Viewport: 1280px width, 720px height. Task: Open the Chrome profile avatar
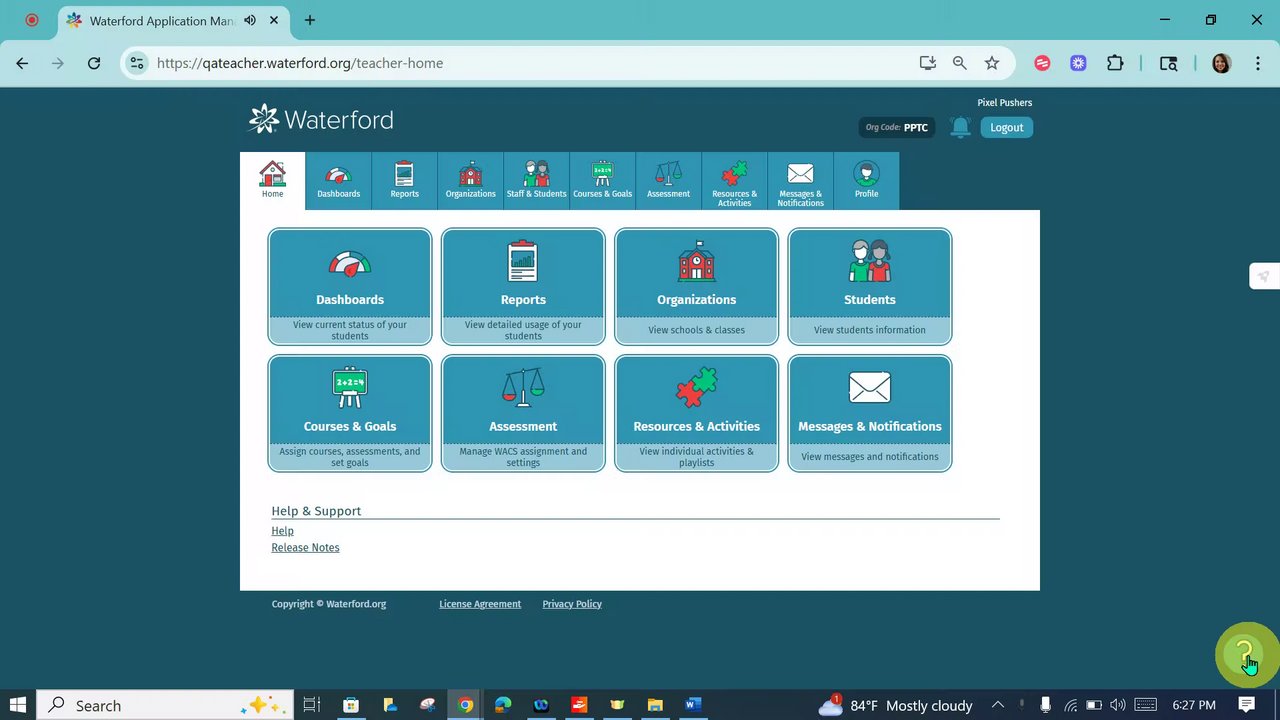pyautogui.click(x=1221, y=63)
